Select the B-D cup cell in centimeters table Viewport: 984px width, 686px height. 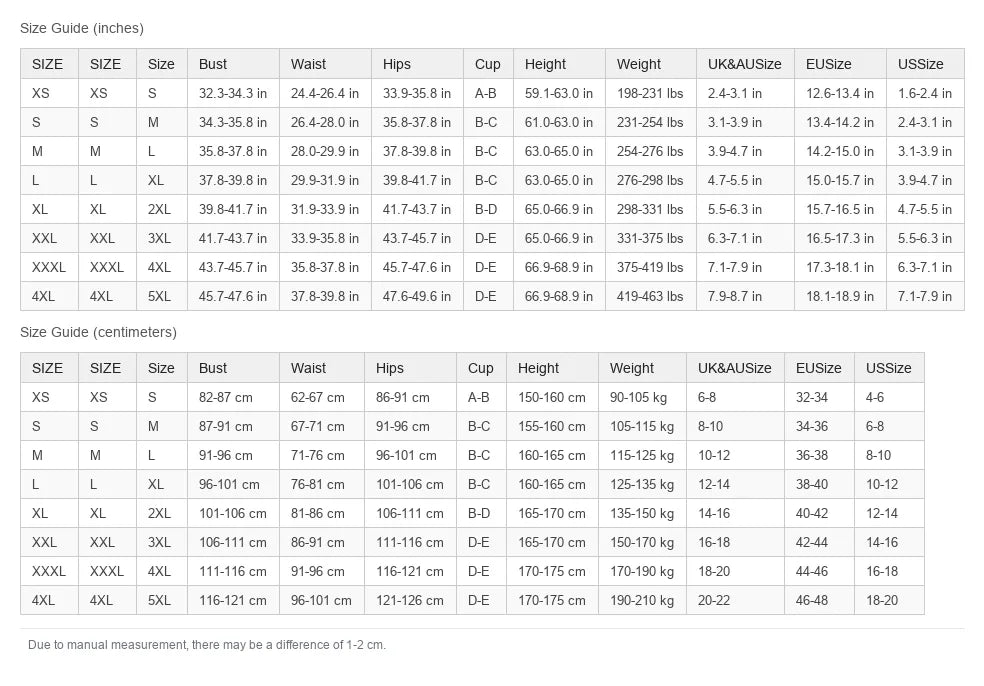pyautogui.click(x=481, y=513)
